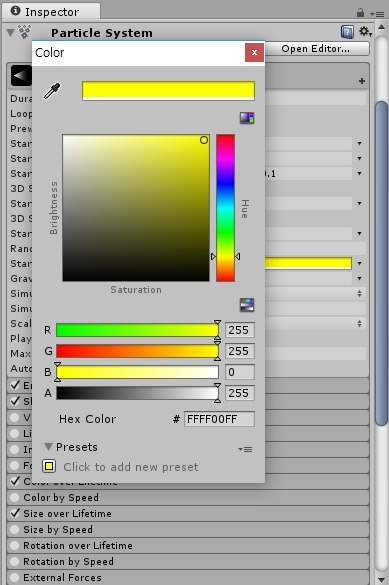Click the vertical Hue bar
The width and height of the screenshot is (389, 585).
point(225,208)
